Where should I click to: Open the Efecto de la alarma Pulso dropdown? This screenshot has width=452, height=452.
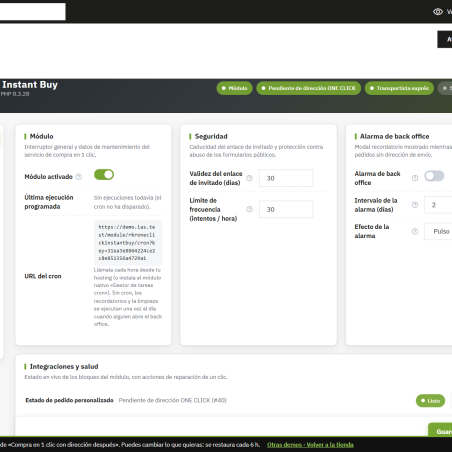click(438, 231)
